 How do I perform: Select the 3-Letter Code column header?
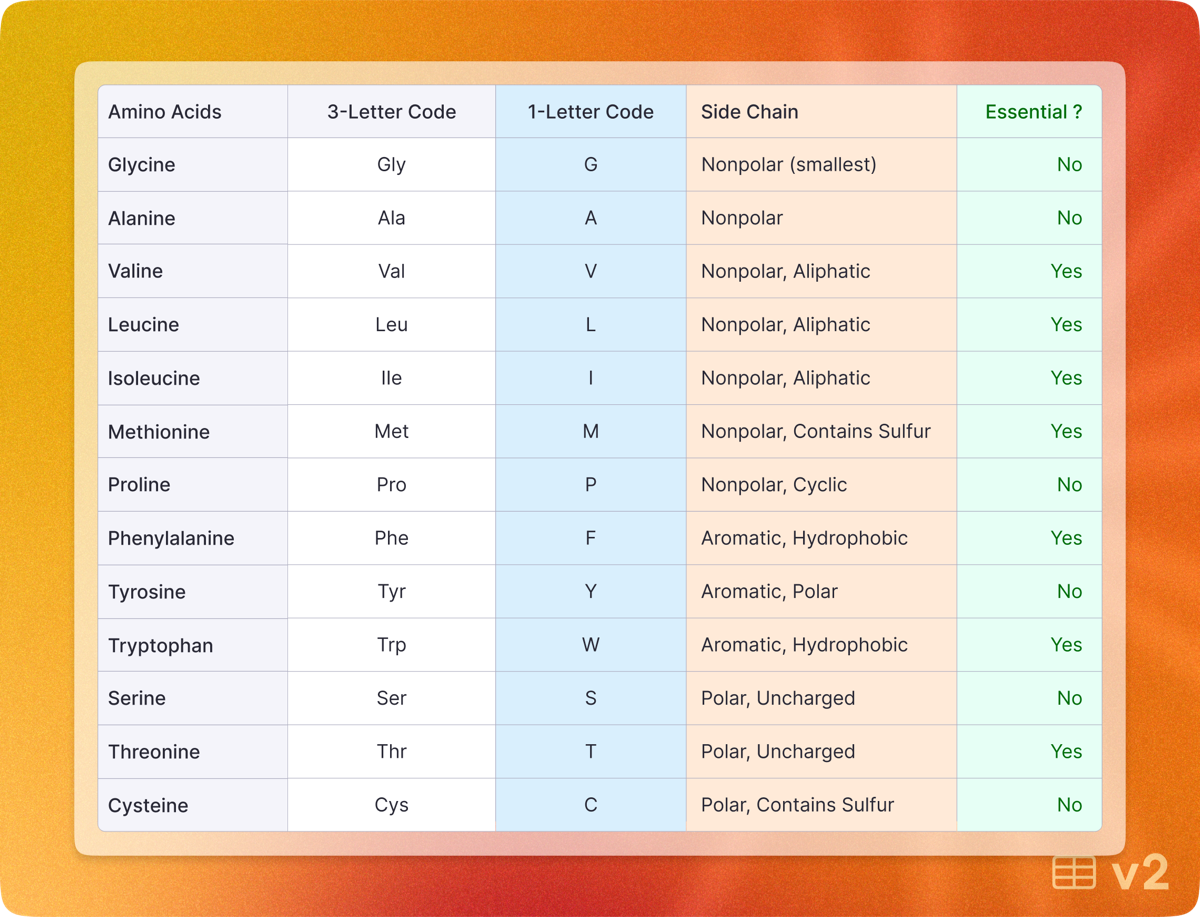click(x=392, y=112)
